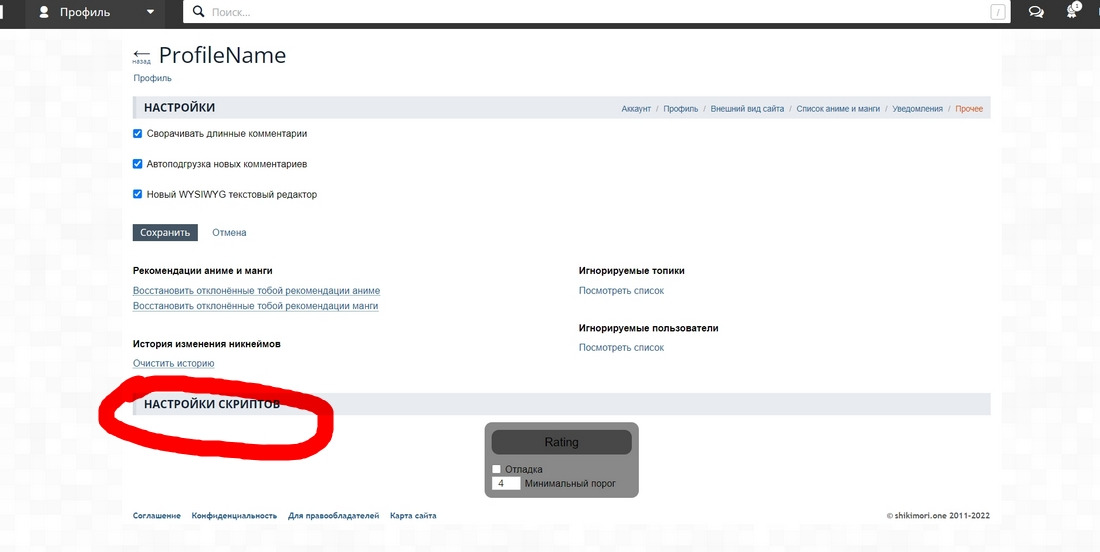The width and height of the screenshot is (1100, 552).
Task: Expand the Rating script panel header
Action: tap(561, 442)
